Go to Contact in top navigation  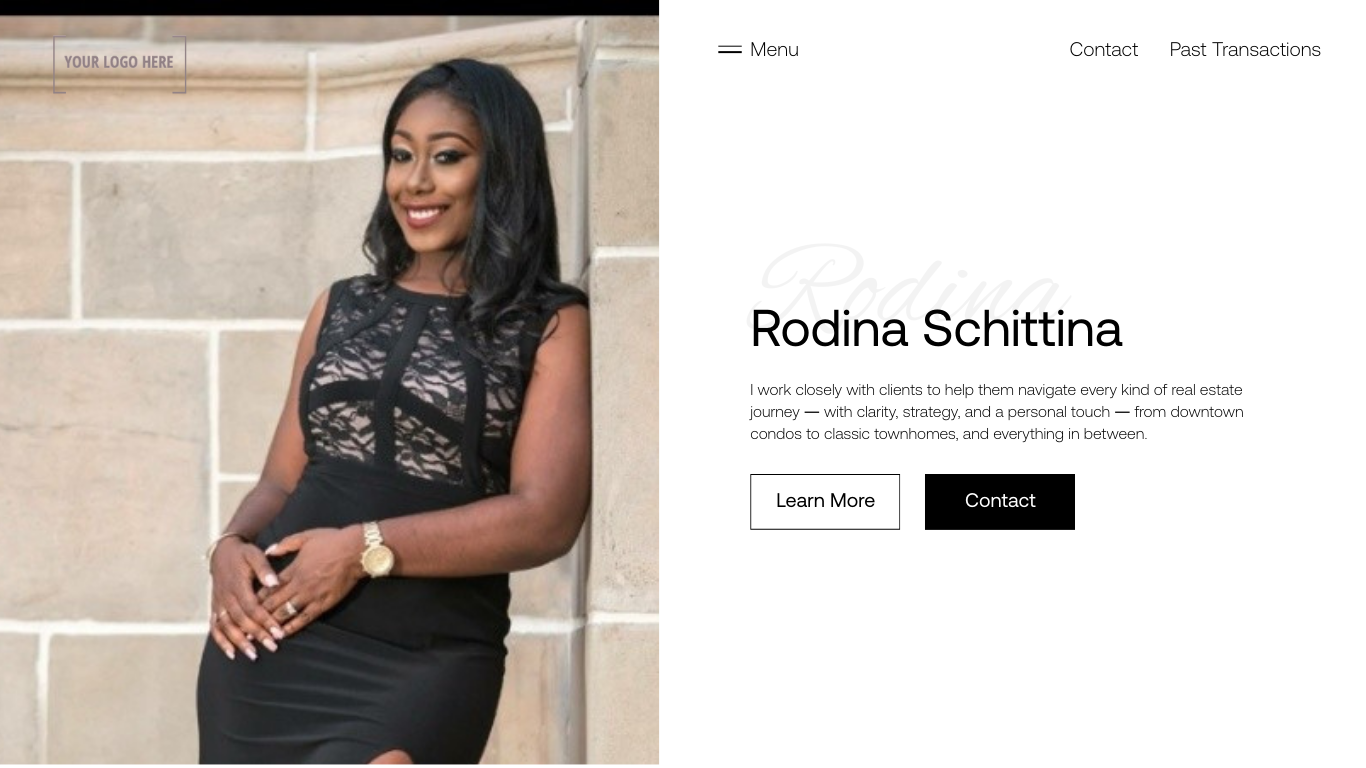(1103, 49)
